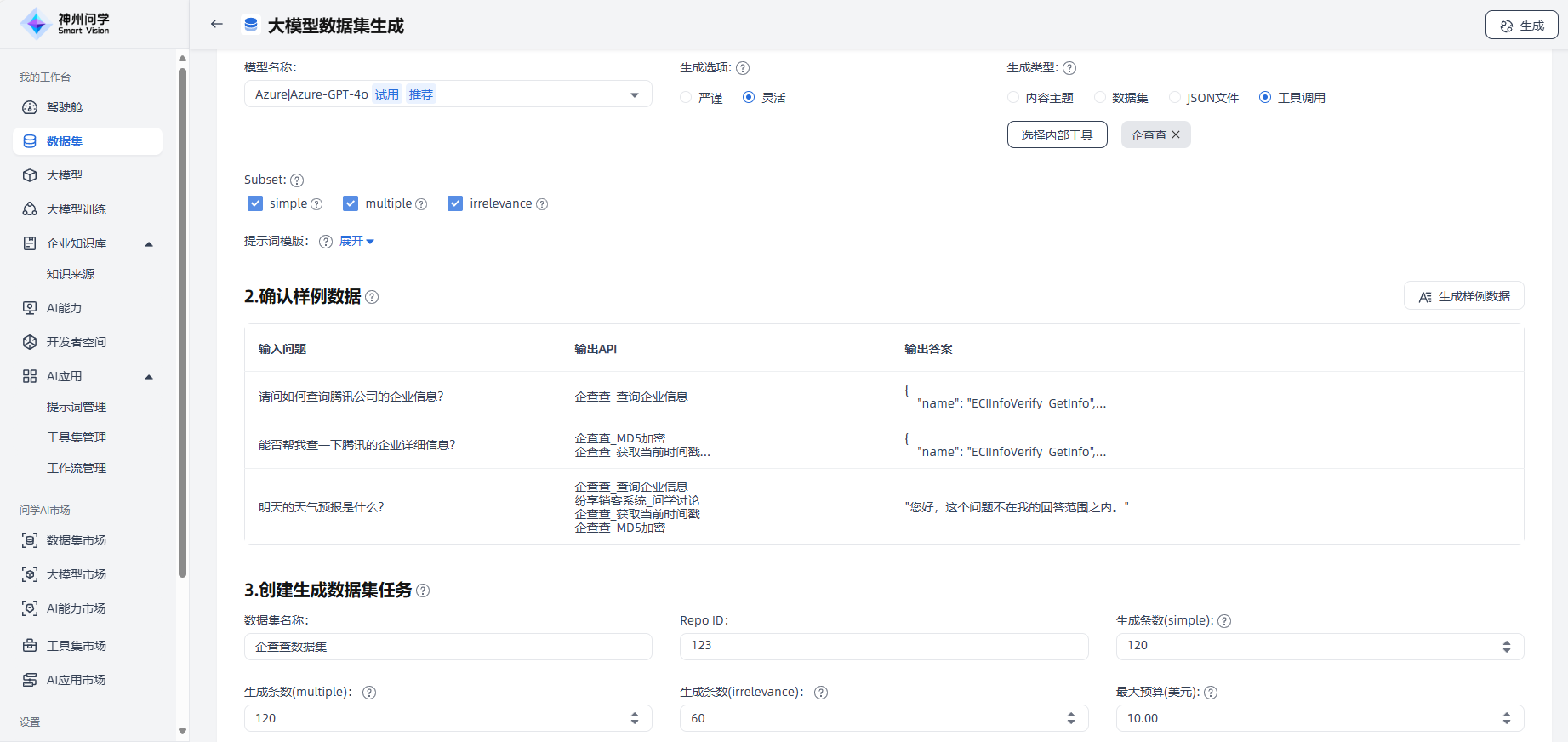Click the 驾驶舱 dashboard icon in sidebar
The width and height of the screenshot is (1568, 742).
point(30,107)
